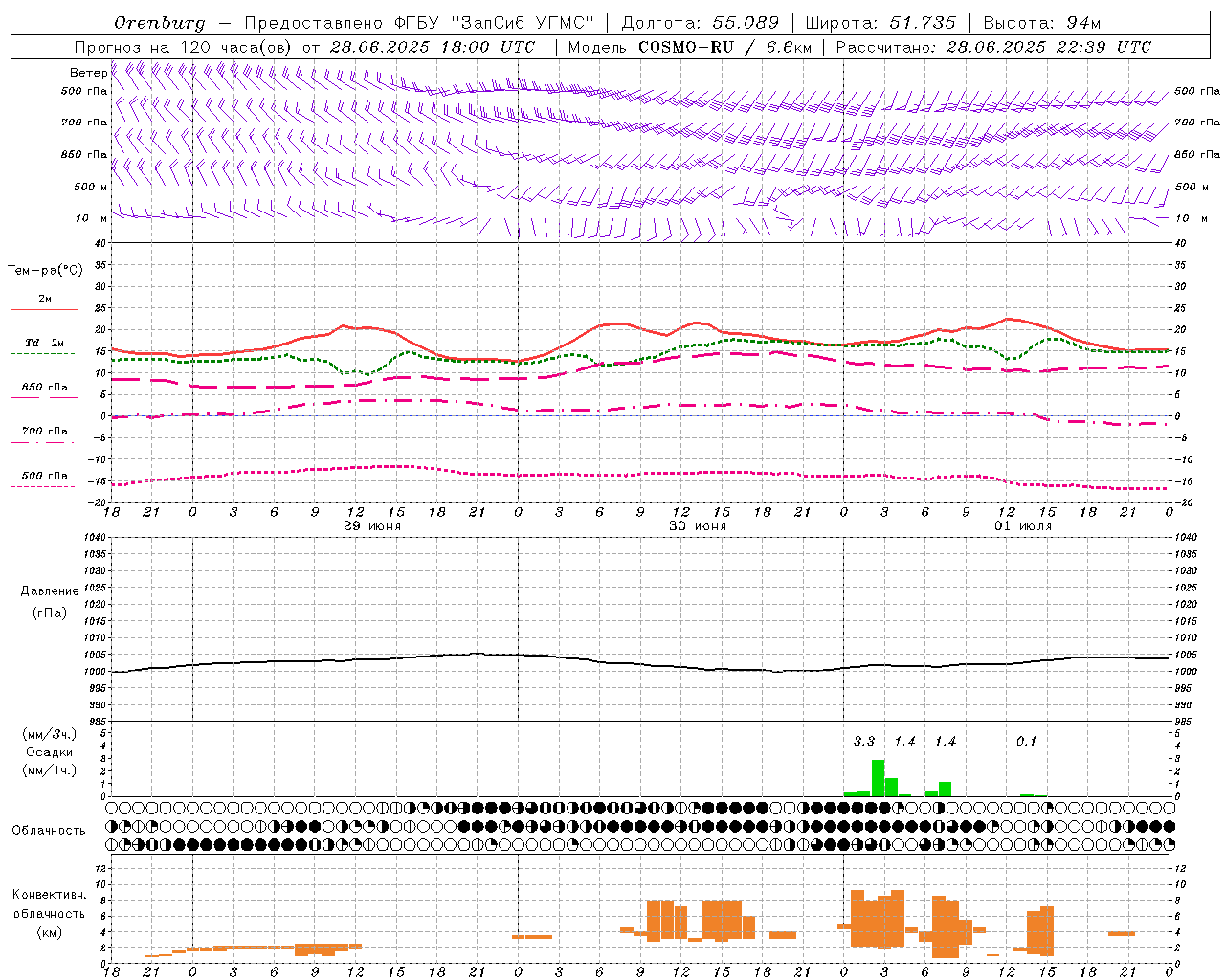Click the pink dotted legend sample under temperature '500 гПа'
This screenshot has width=1225, height=980.
pos(42,486)
